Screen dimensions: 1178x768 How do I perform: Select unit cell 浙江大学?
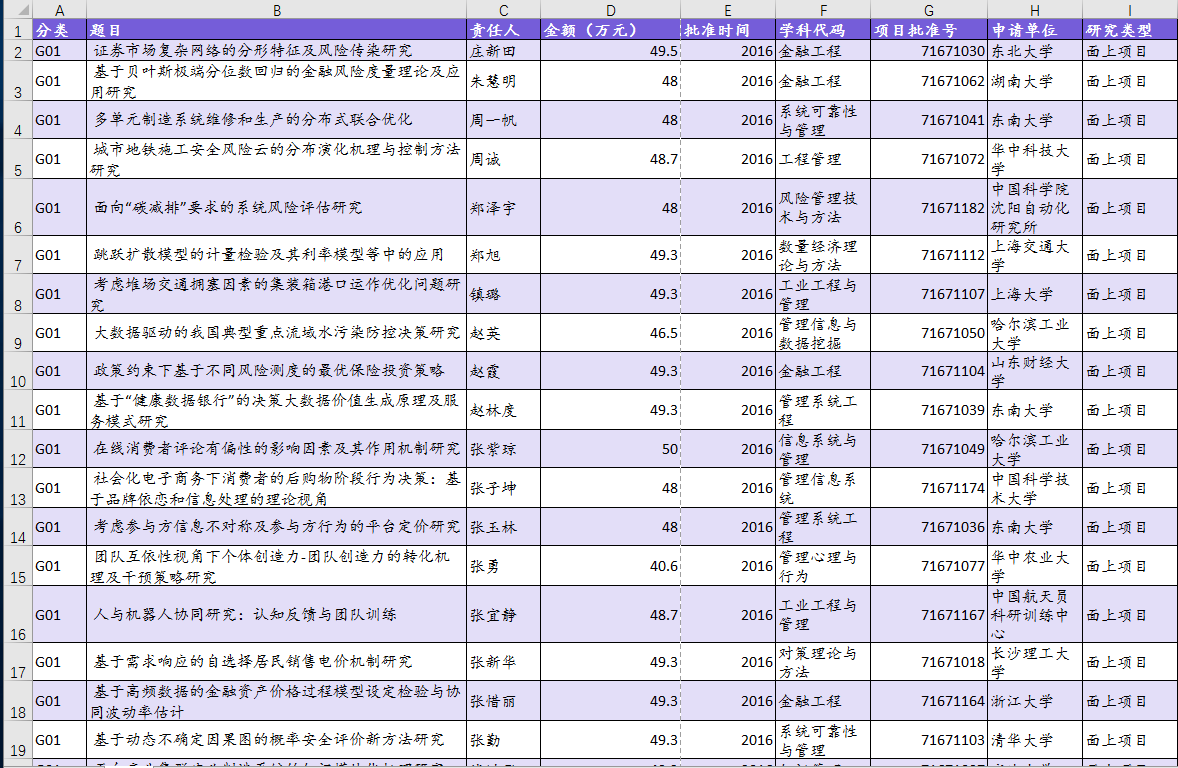pos(1035,701)
